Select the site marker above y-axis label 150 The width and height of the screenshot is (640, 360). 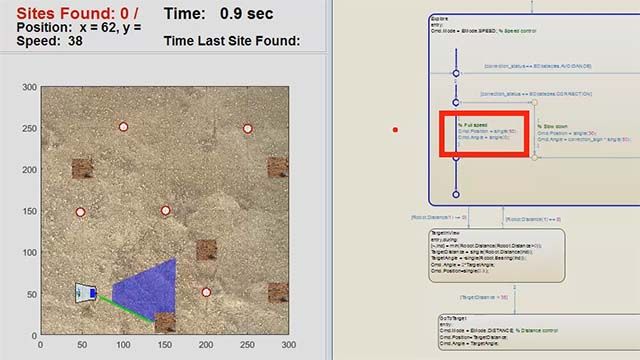pos(80,212)
